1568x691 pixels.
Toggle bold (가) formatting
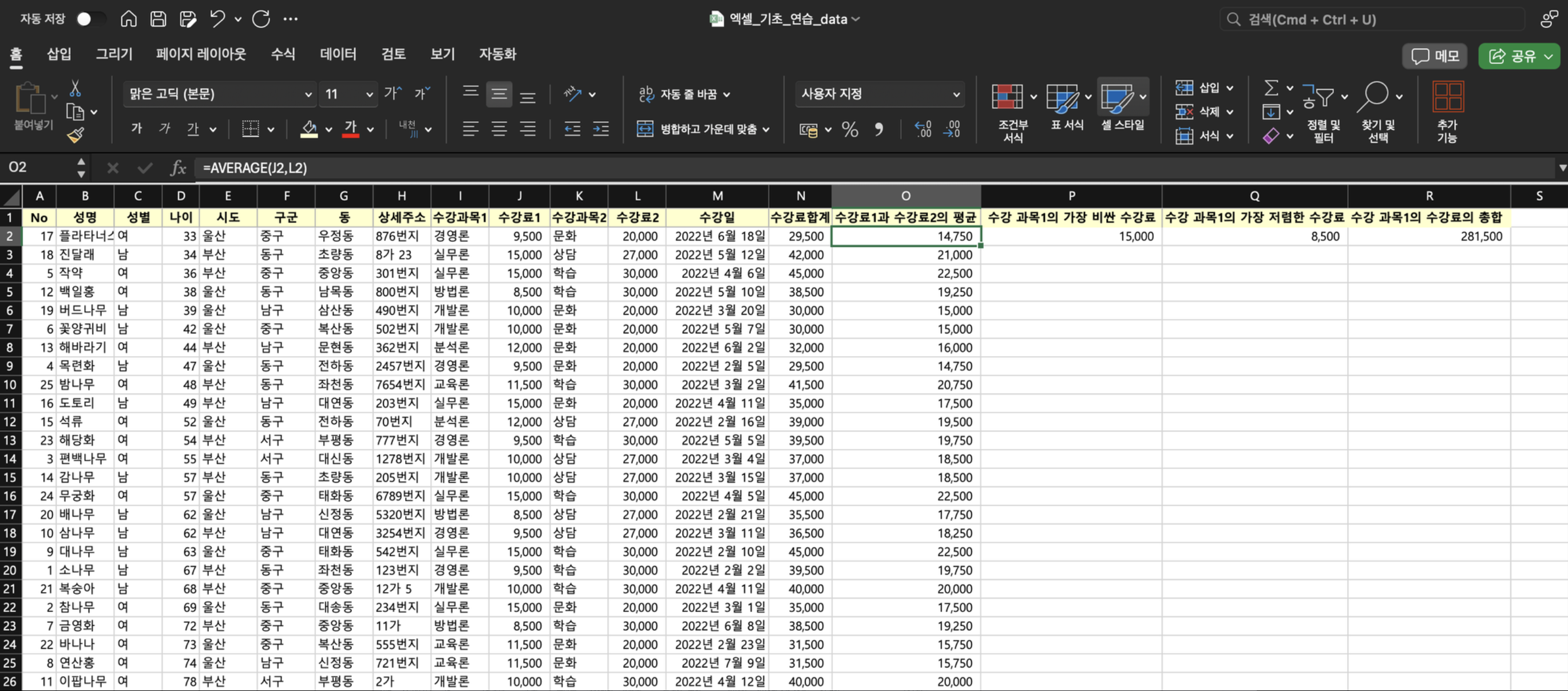[136, 128]
